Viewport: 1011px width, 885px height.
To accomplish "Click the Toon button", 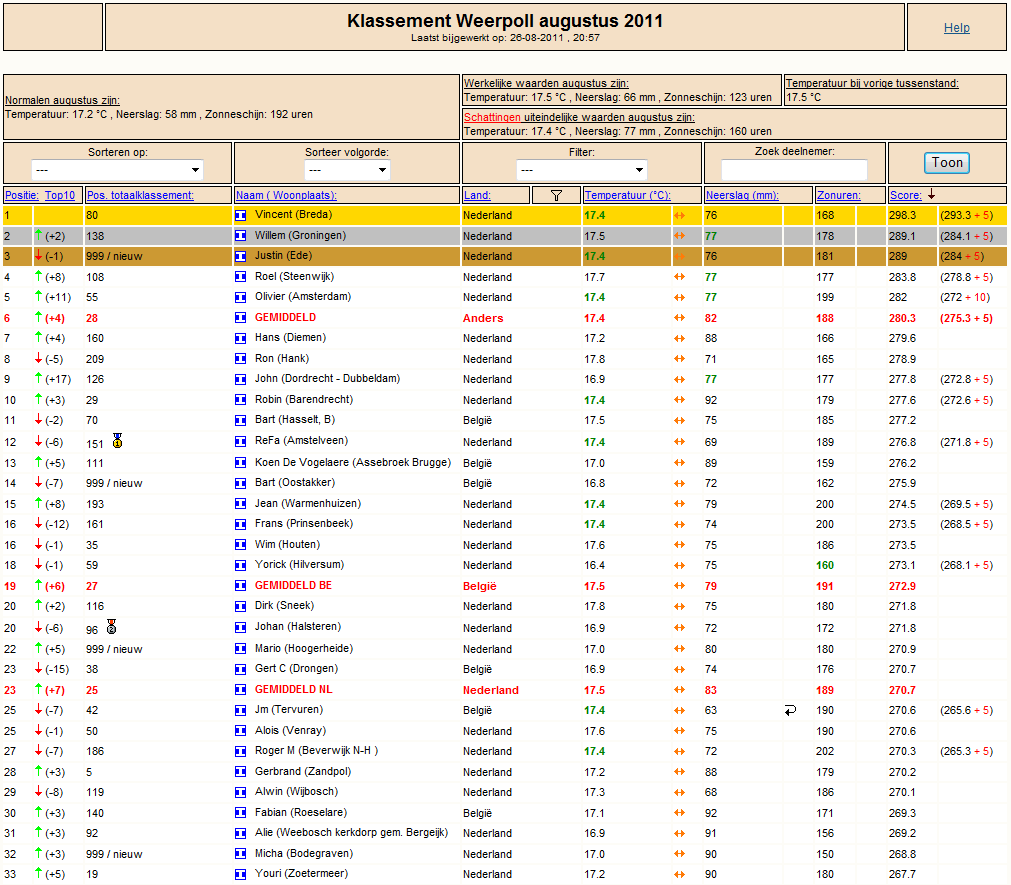I will (947, 163).
